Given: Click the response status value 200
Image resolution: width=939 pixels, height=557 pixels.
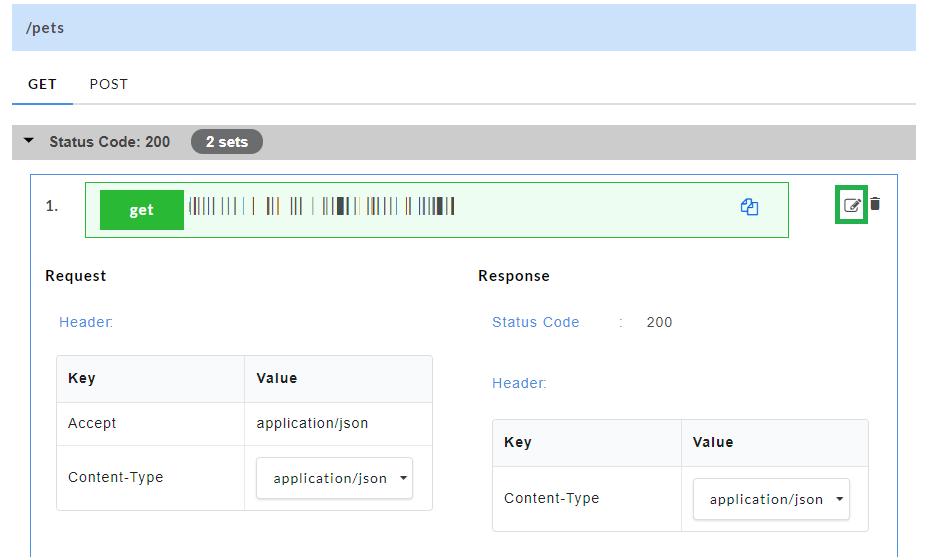Looking at the screenshot, I should [x=659, y=322].
